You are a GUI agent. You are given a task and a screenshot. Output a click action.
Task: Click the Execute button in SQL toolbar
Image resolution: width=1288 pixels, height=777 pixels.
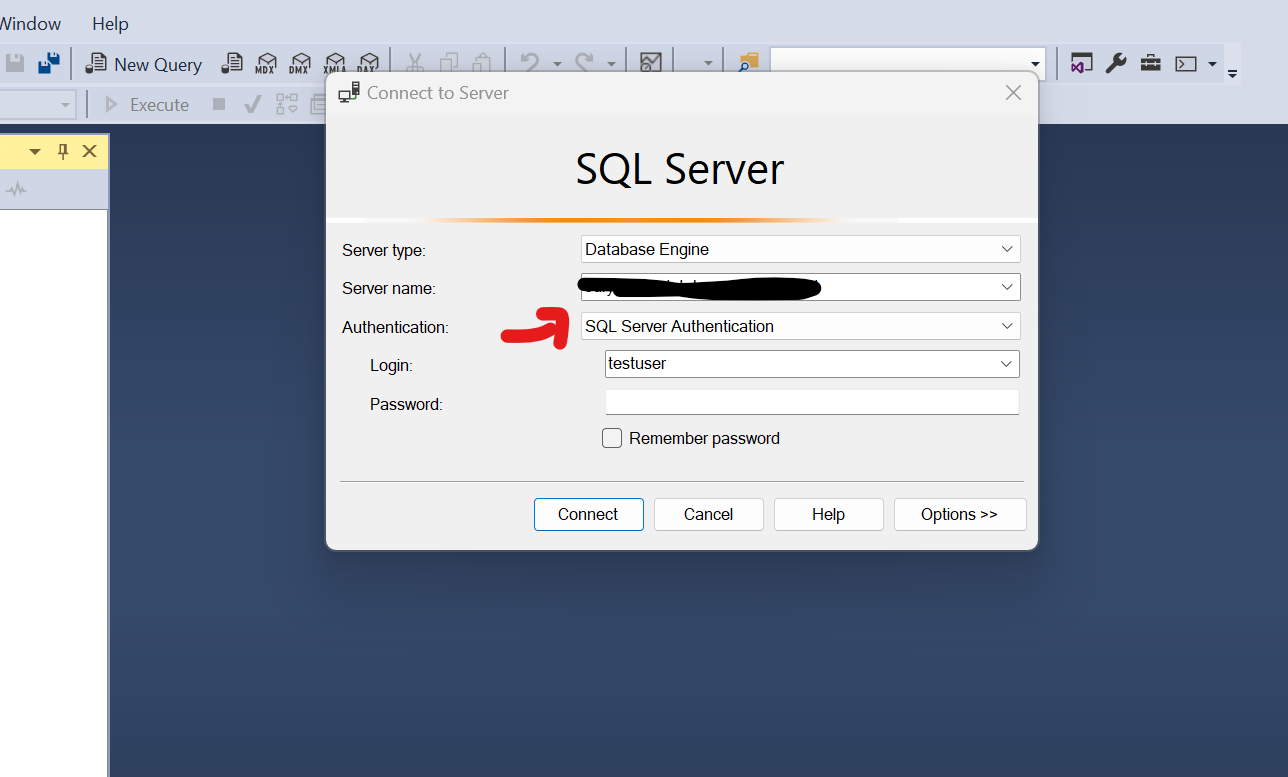[x=146, y=104]
